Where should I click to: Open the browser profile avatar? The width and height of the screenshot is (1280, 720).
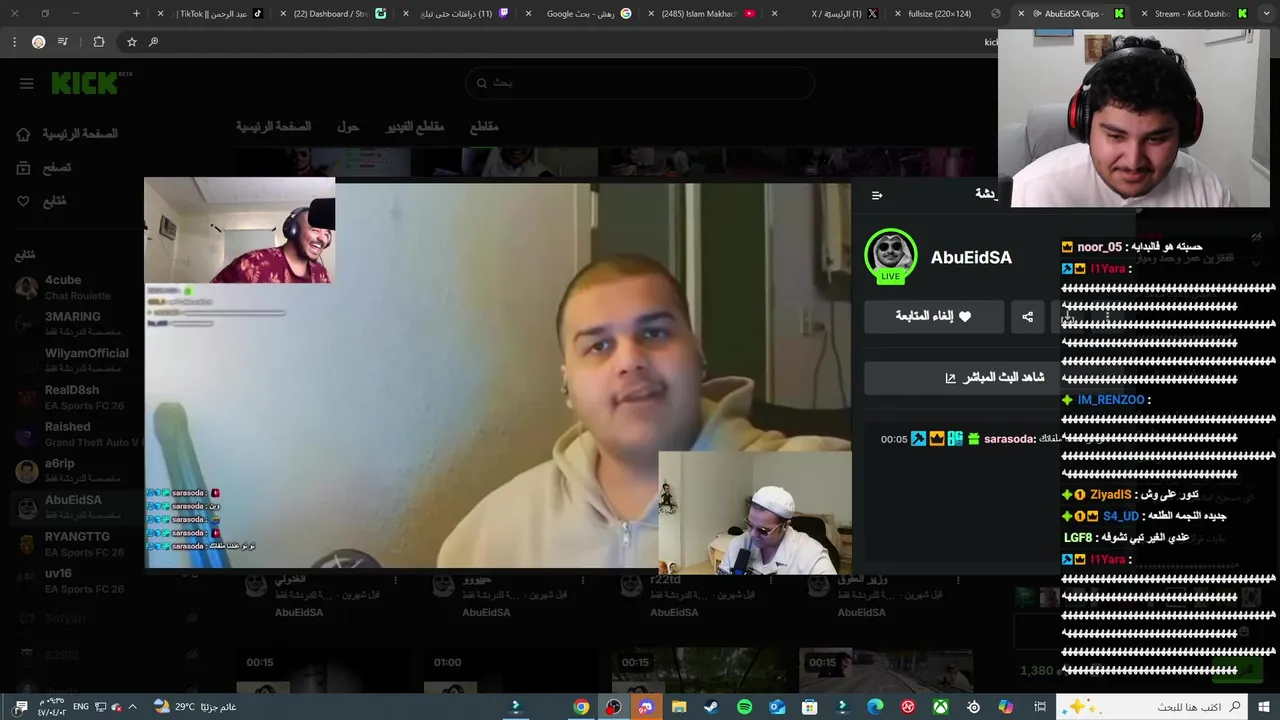pyautogui.click(x=38, y=42)
